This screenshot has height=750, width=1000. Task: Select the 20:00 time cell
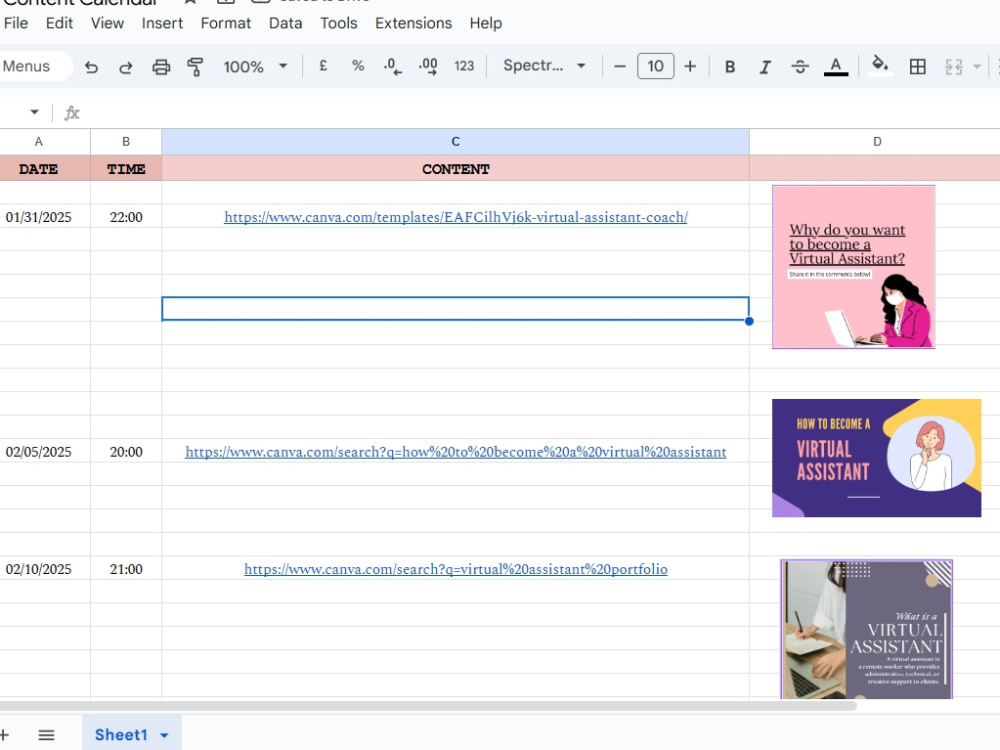pyautogui.click(x=126, y=452)
